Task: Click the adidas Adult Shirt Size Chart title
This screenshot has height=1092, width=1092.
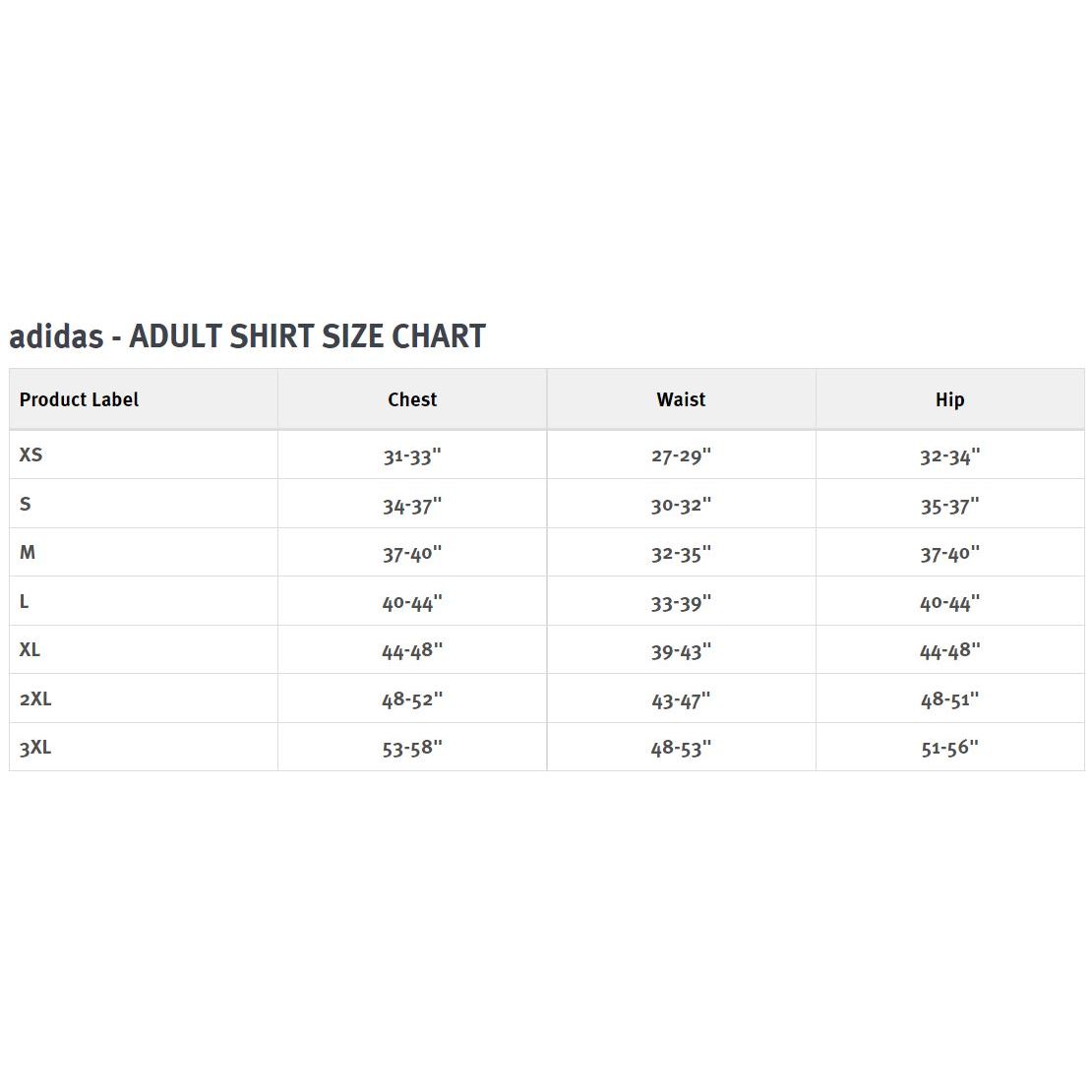Action: (x=247, y=336)
